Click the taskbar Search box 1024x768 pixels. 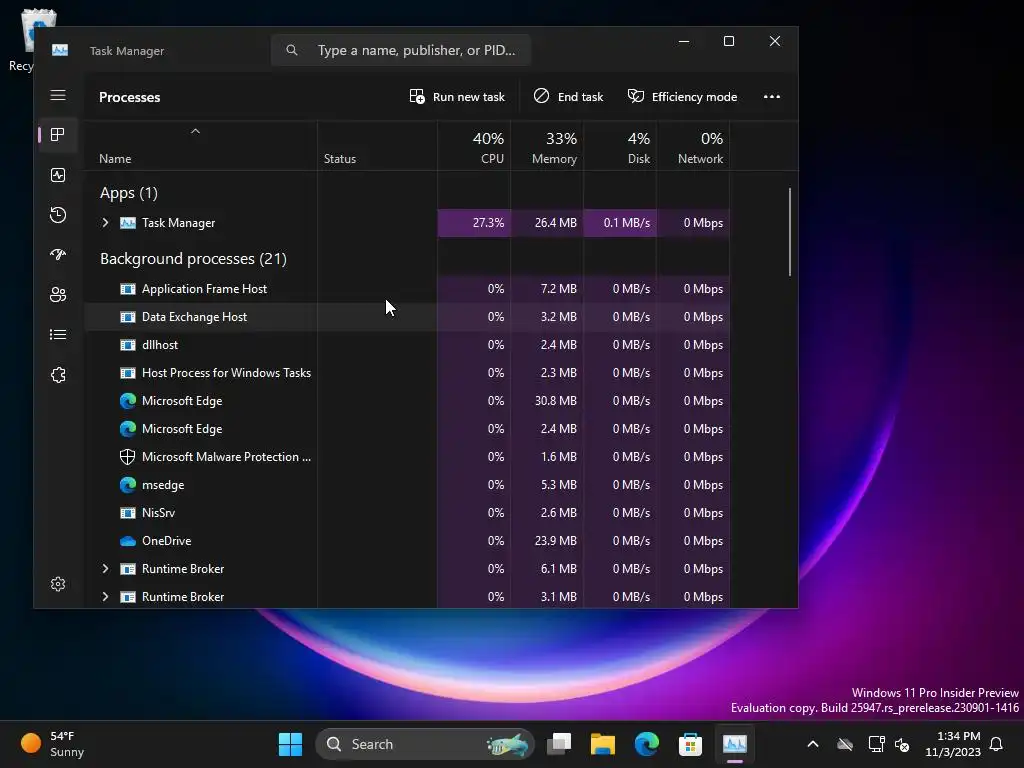425,744
